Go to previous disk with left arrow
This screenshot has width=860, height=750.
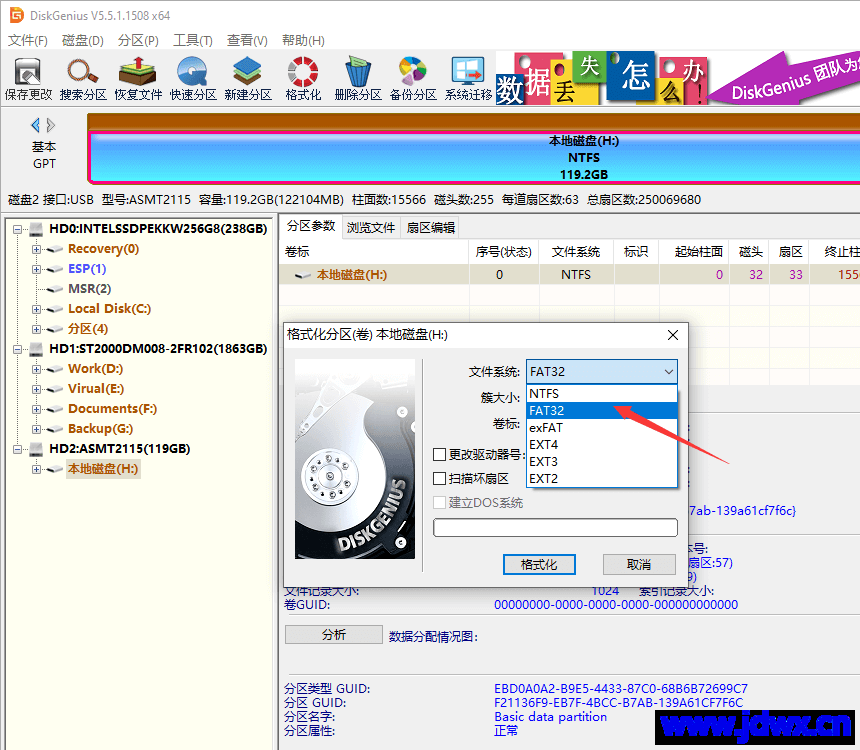pyautogui.click(x=36, y=126)
